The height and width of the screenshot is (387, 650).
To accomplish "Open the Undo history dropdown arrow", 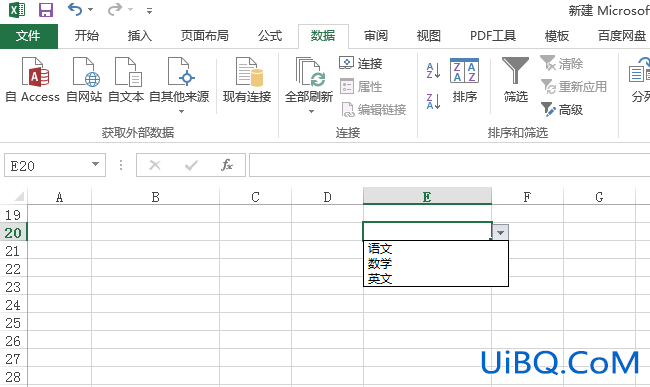I will point(90,10).
